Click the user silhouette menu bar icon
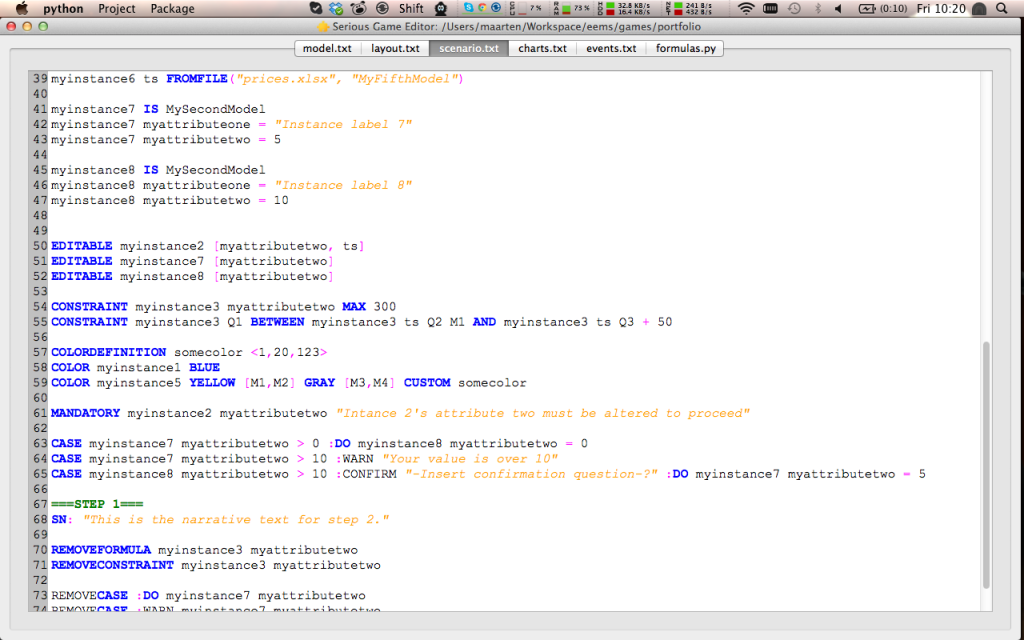1024x640 pixels. [979, 8]
